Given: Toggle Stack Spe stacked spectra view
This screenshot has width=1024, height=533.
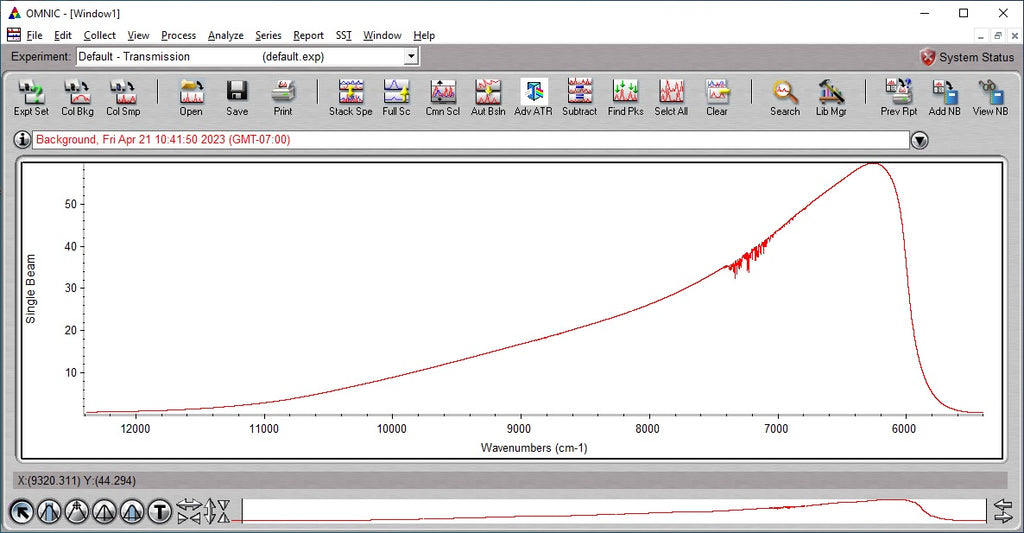Looking at the screenshot, I should 350,97.
